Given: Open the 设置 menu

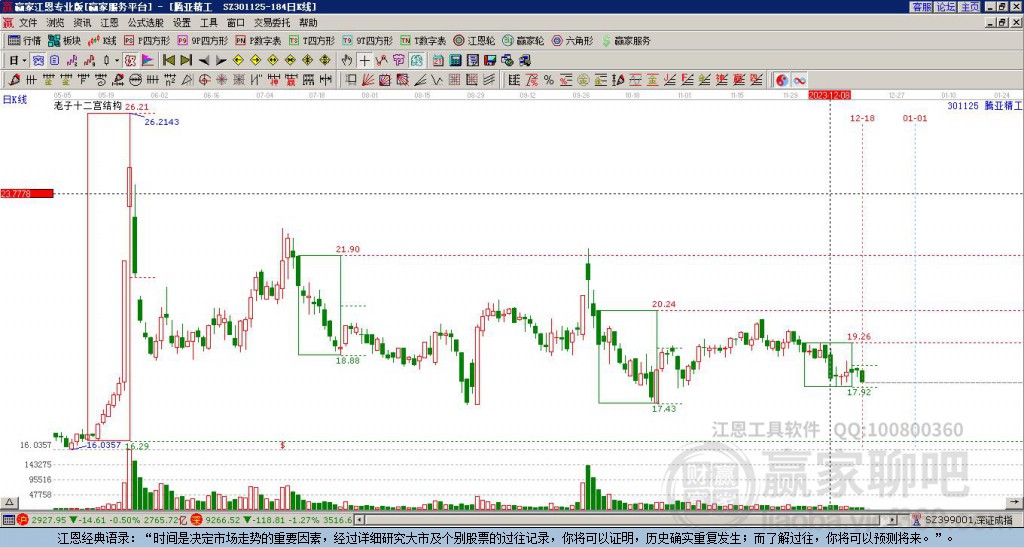Looking at the screenshot, I should coord(182,23).
